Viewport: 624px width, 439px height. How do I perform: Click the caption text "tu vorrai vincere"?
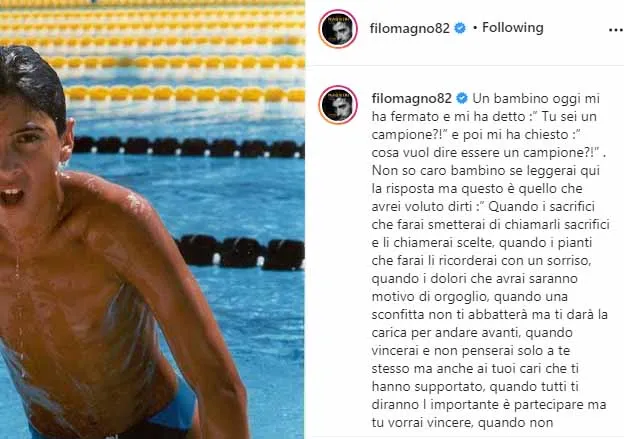(421, 422)
